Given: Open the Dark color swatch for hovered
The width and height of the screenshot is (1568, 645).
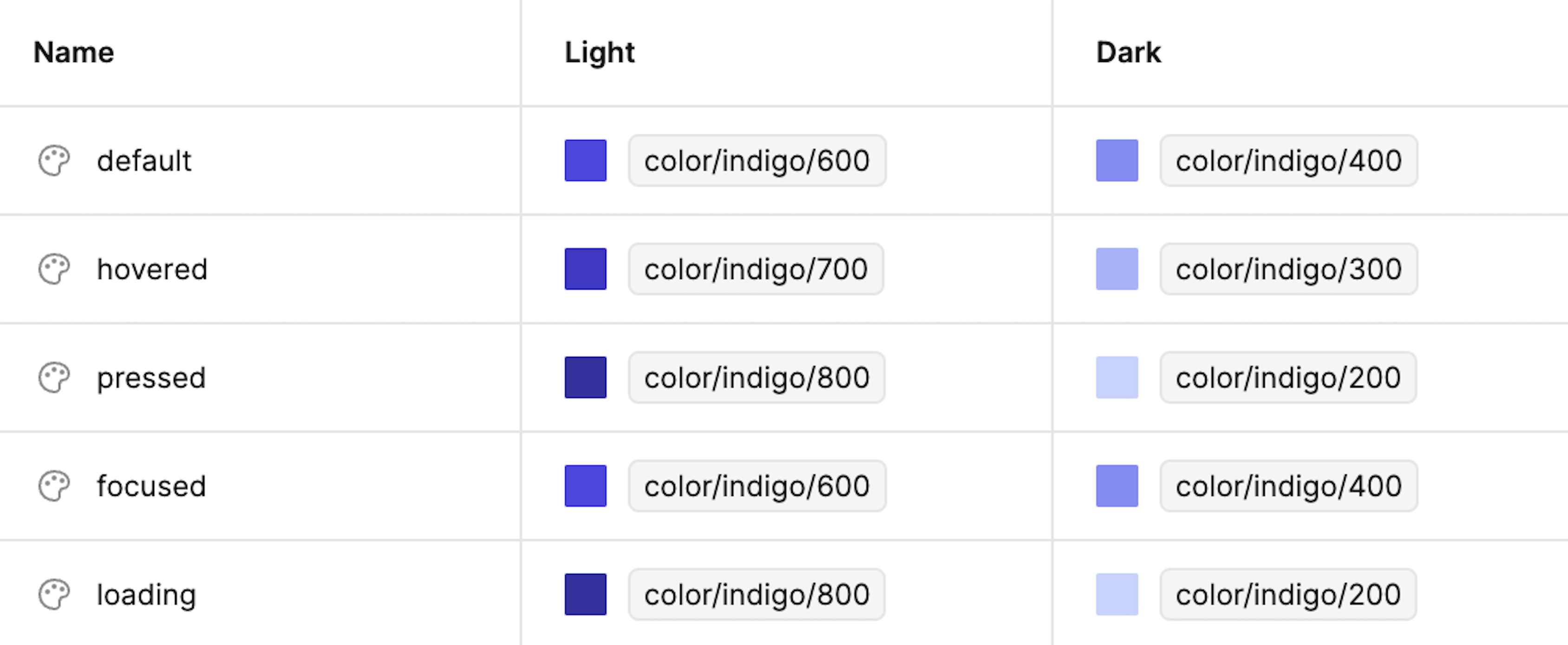Looking at the screenshot, I should [x=1117, y=269].
